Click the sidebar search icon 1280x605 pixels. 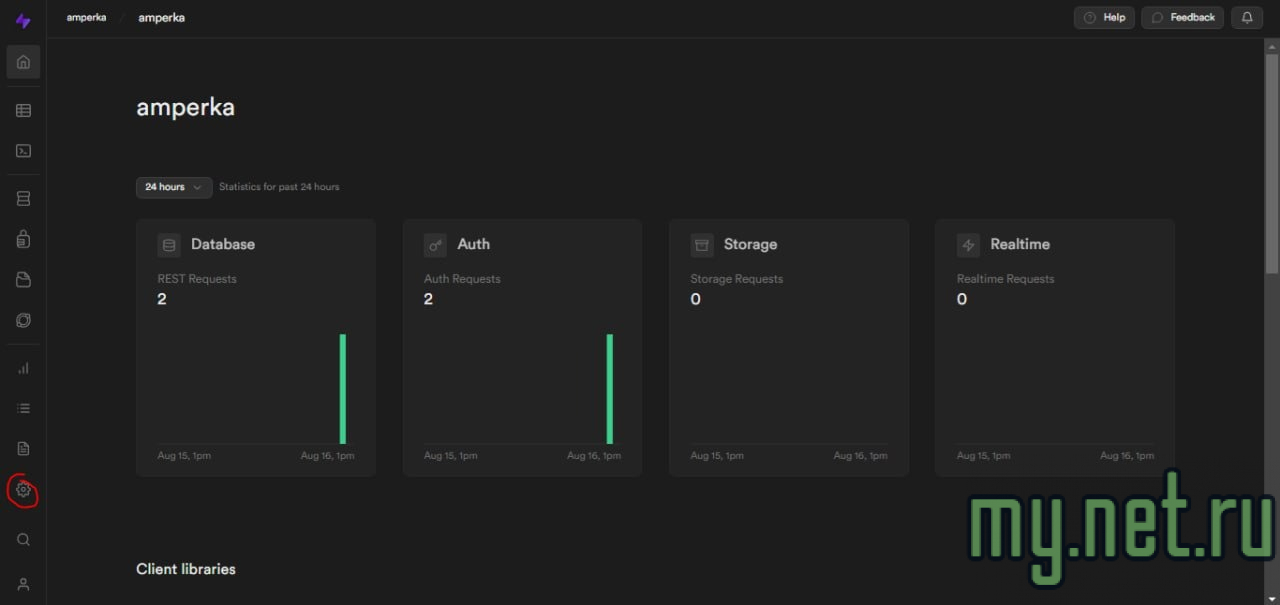tap(23, 540)
